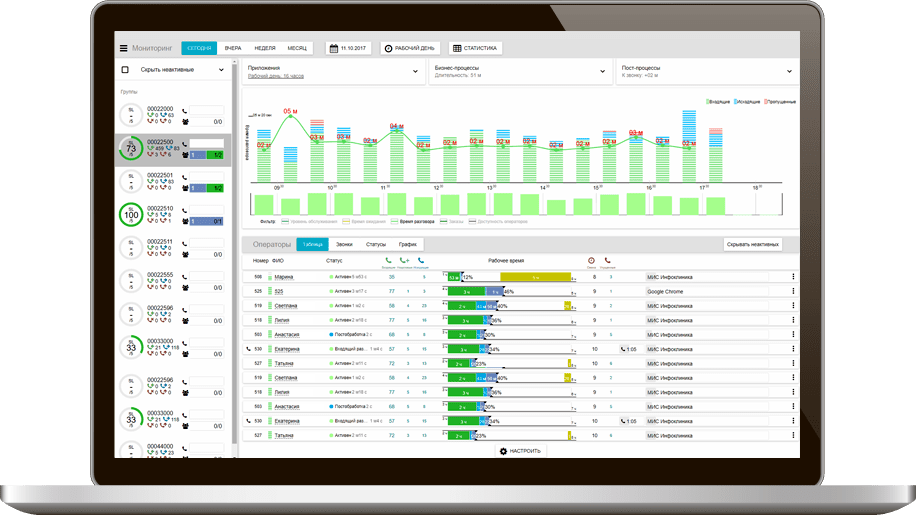
Task: Toggle the Уровень обслуживания chart filter
Action: [x=310, y=222]
